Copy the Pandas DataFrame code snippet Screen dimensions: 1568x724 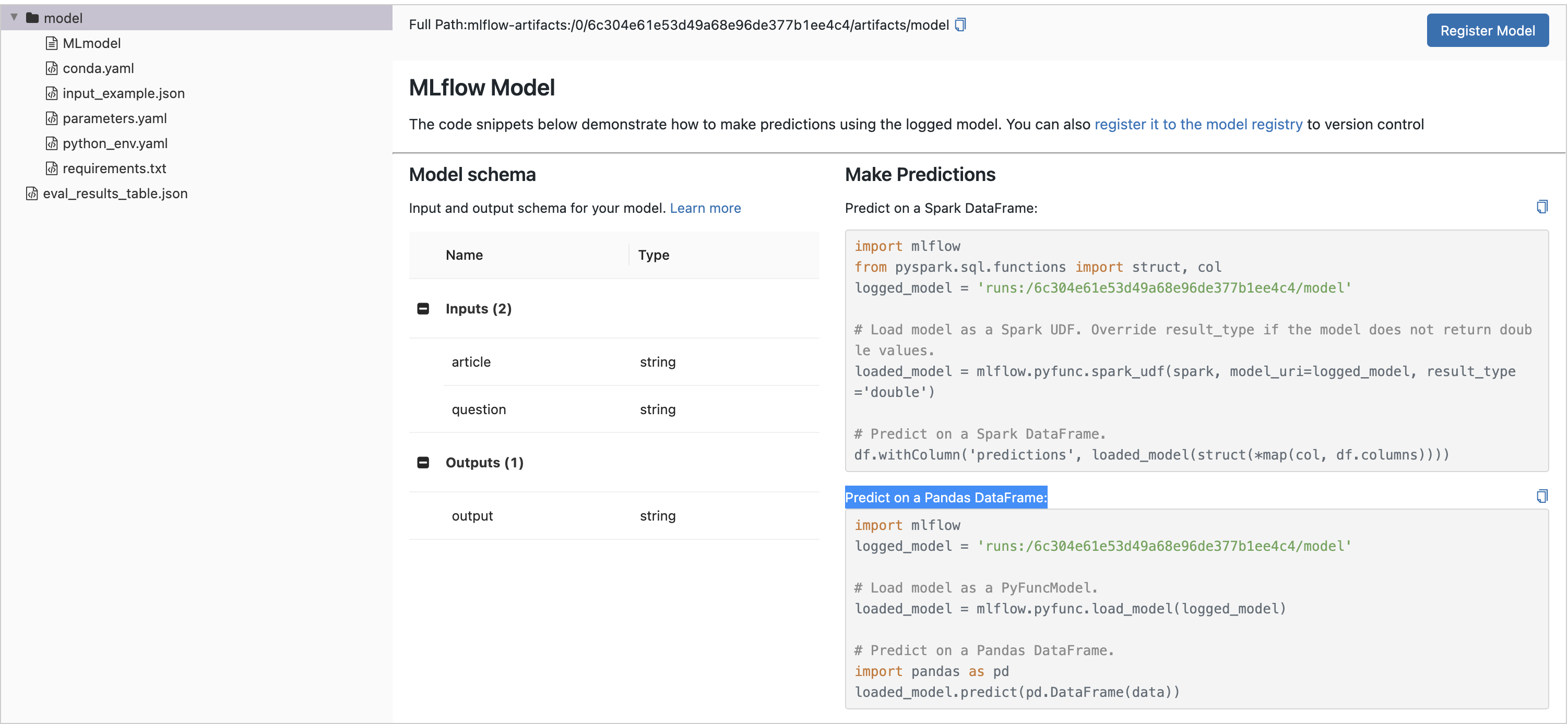tap(1541, 497)
